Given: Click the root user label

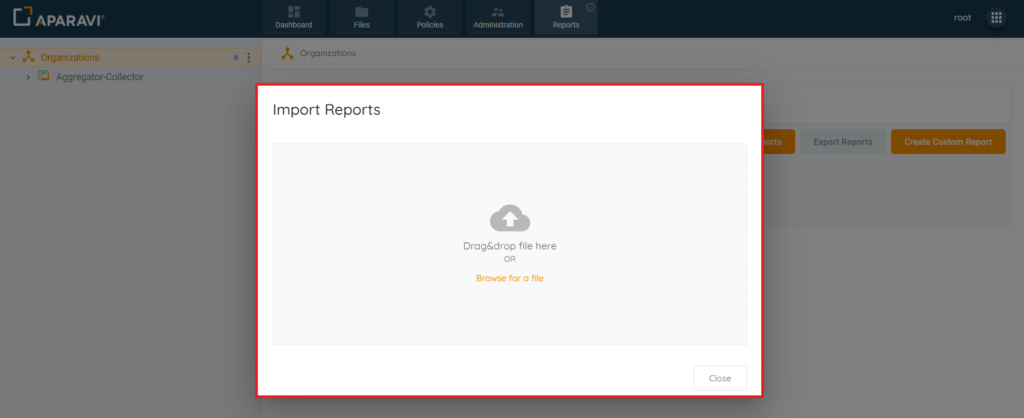Looking at the screenshot, I should click(x=962, y=18).
